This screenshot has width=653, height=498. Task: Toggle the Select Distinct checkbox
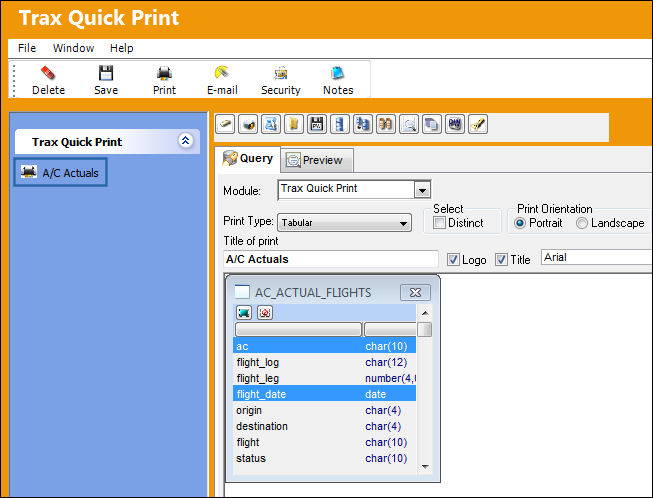[439, 223]
